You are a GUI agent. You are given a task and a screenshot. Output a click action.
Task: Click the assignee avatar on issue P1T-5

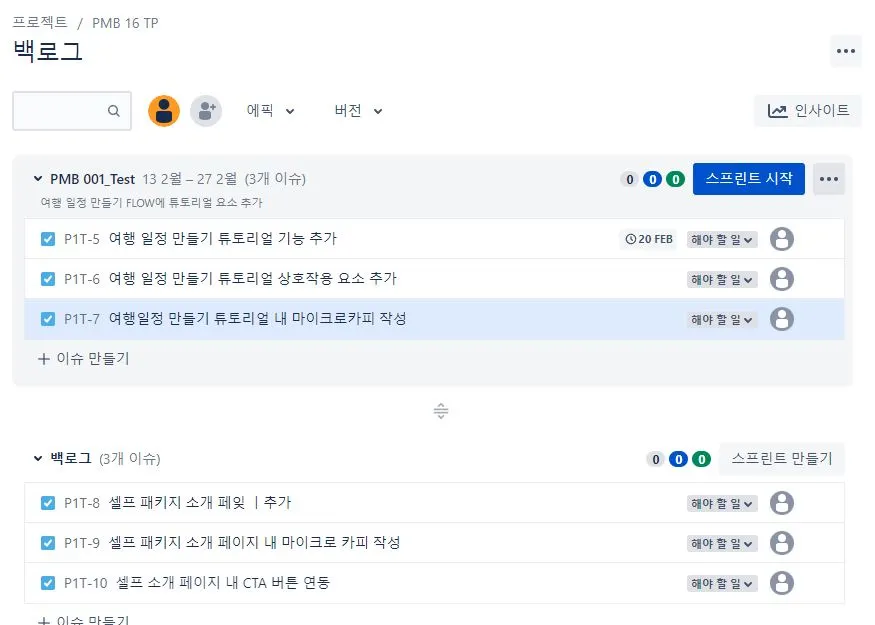pyautogui.click(x=781, y=239)
